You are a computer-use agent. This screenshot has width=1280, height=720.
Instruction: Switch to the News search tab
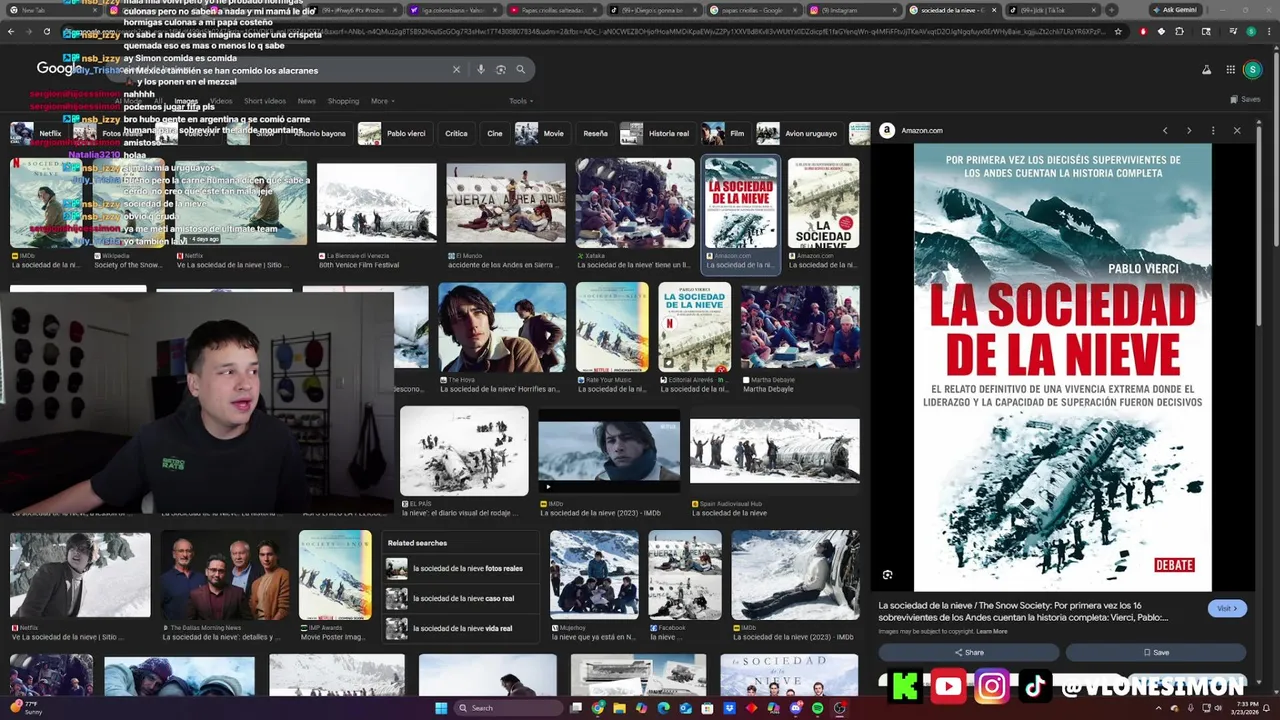coord(306,101)
